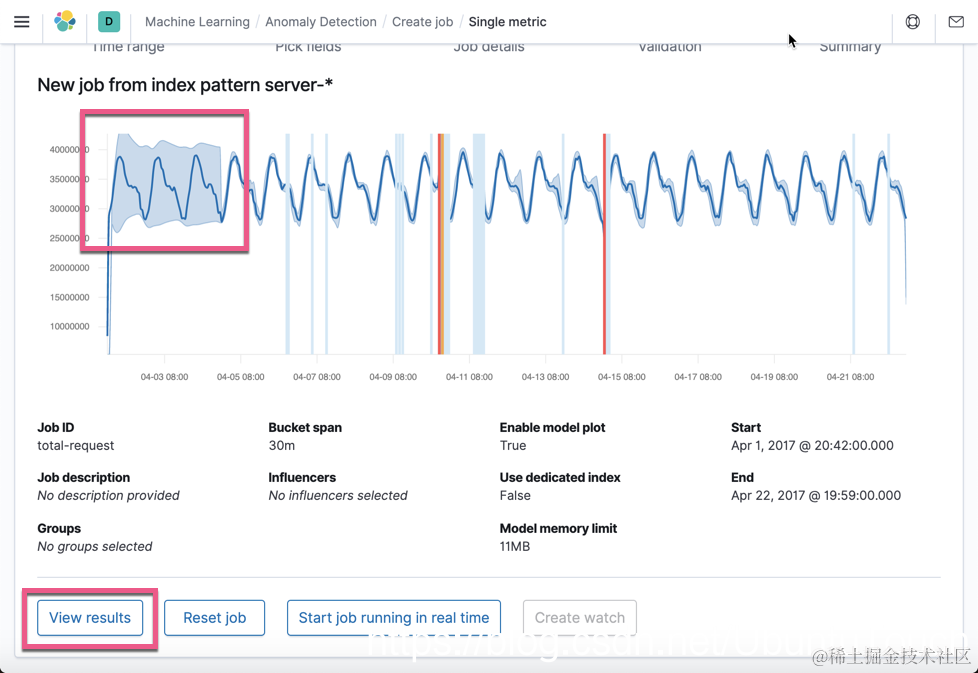This screenshot has width=978, height=673.
Task: Jump to the Time range step
Action: click(x=128, y=47)
